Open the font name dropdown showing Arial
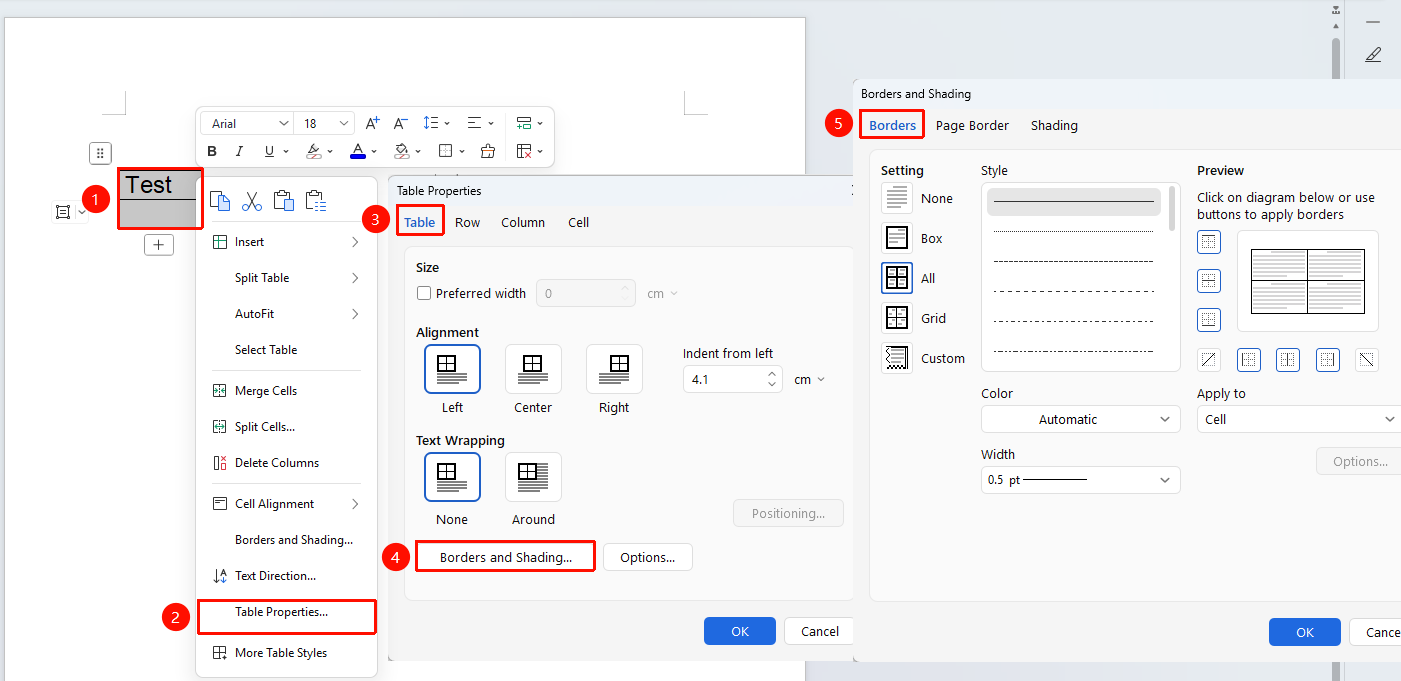The image size is (1401, 681). tap(247, 123)
